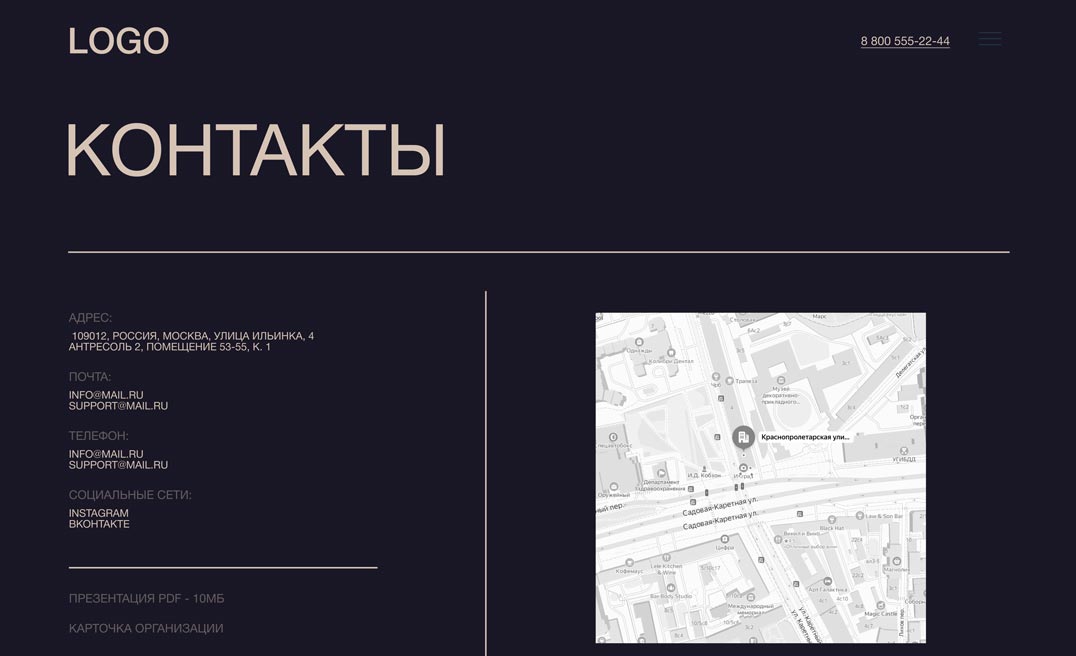The width and height of the screenshot is (1076, 656).
Task: Click the Цифра marker on the map
Action: 723,538
